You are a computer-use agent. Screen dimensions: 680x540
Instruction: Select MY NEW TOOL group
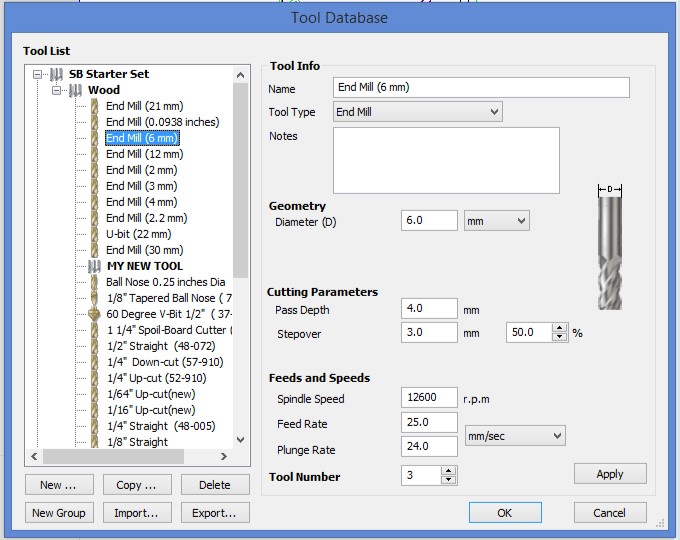click(x=145, y=266)
